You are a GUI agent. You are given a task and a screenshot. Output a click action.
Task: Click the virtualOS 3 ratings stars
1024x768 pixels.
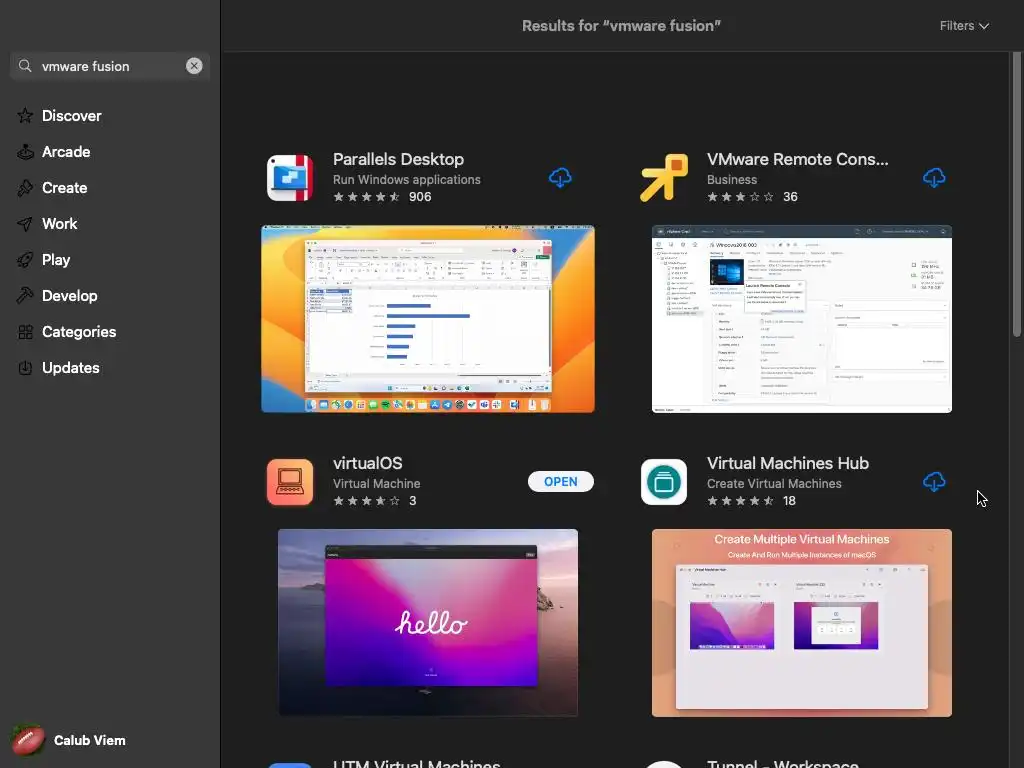366,501
